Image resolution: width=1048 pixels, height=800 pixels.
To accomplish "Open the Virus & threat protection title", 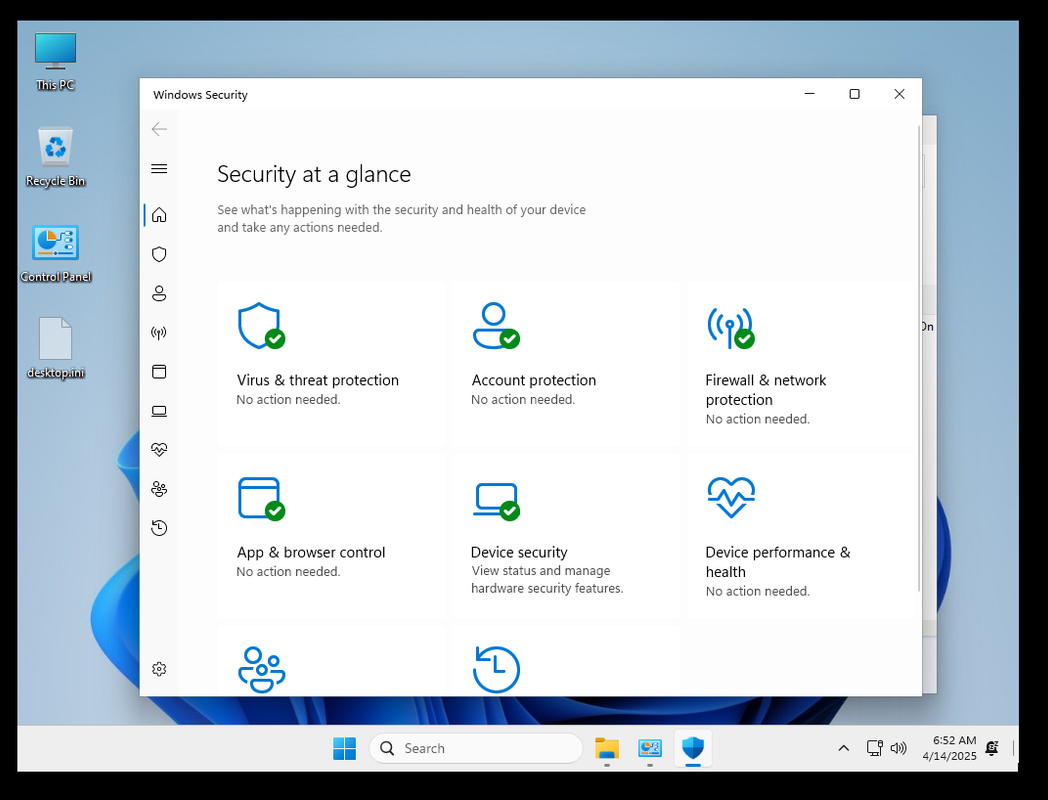I will click(317, 380).
